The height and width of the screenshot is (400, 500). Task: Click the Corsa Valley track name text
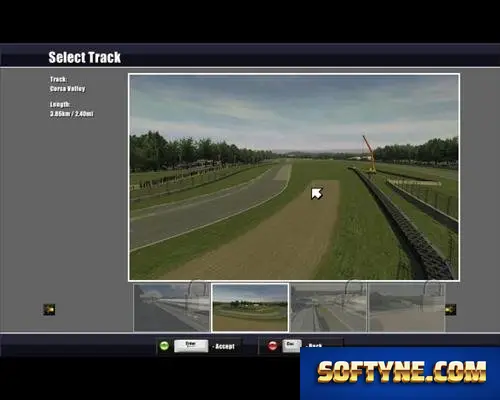(x=68, y=89)
